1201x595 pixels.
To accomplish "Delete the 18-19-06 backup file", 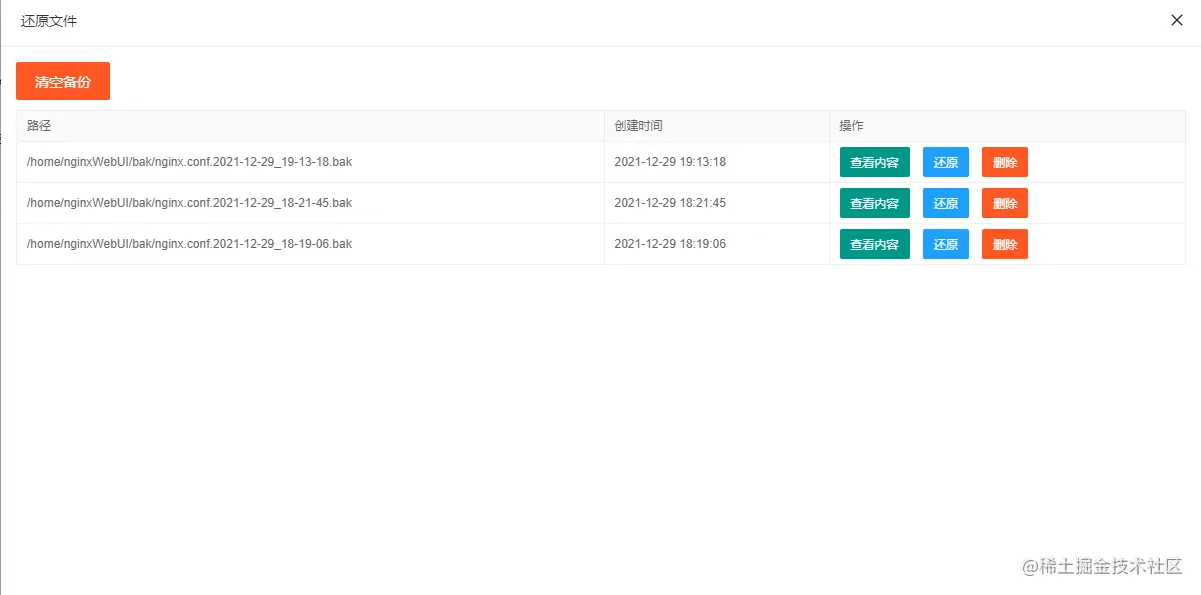I will (x=1004, y=243).
